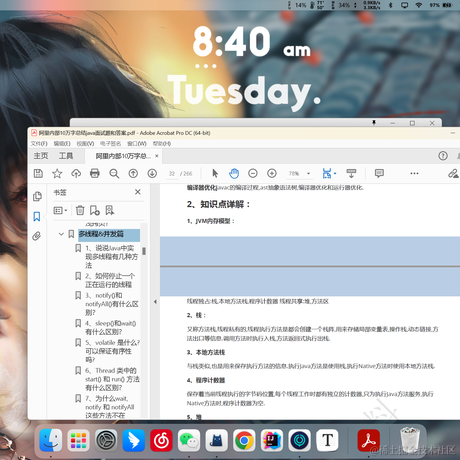Open Launchpad from the dock
Image resolution: width=460 pixels, height=460 pixels.
click(x=78, y=440)
